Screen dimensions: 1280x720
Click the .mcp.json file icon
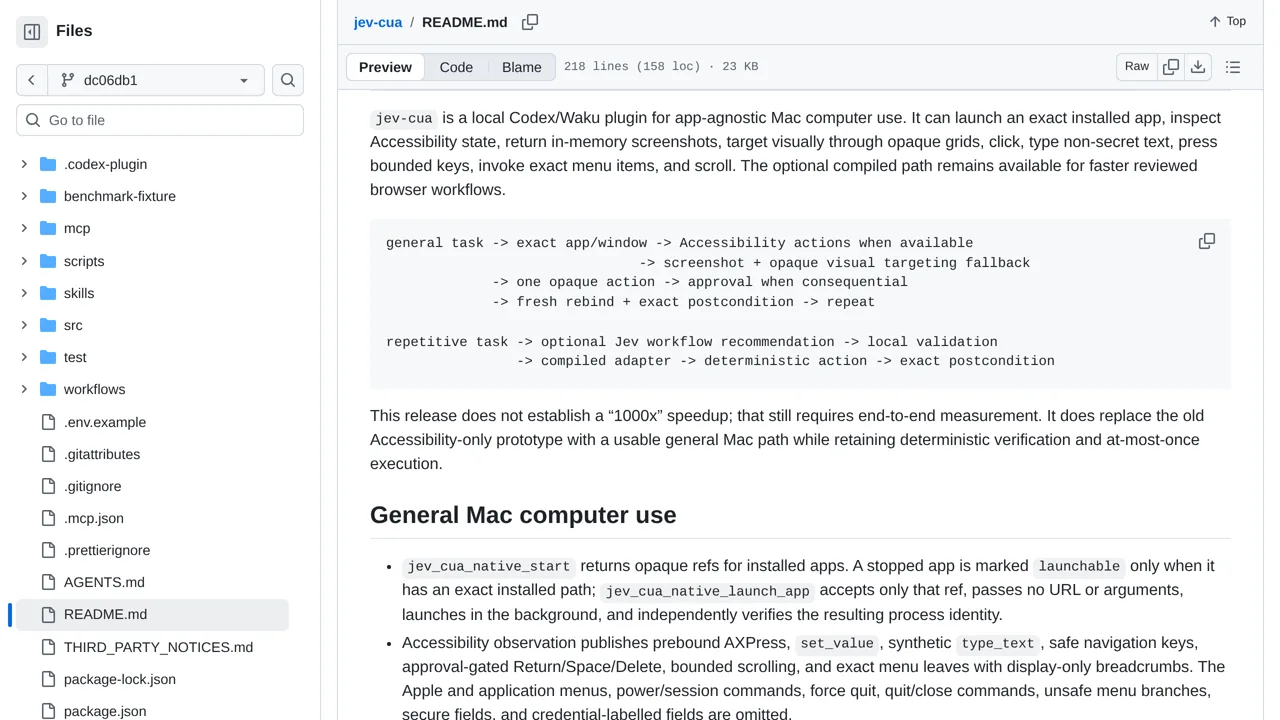point(48,518)
